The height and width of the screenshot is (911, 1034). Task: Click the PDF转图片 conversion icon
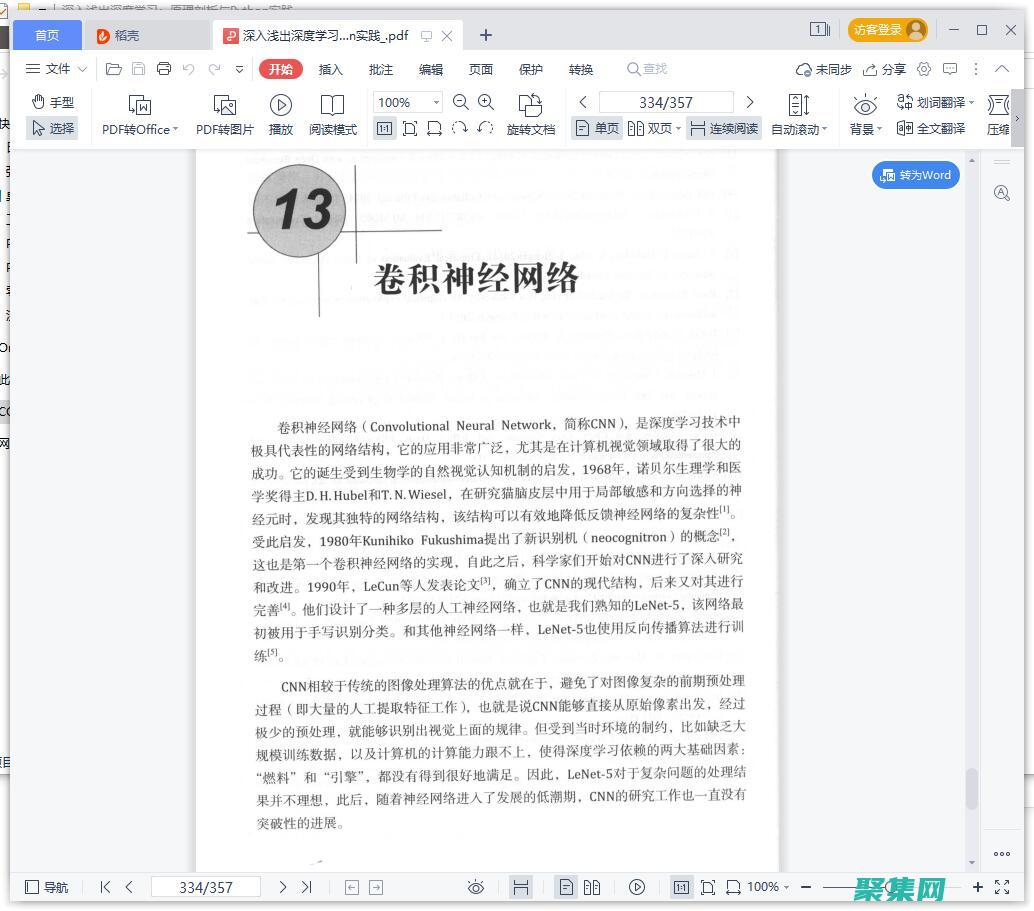[223, 113]
